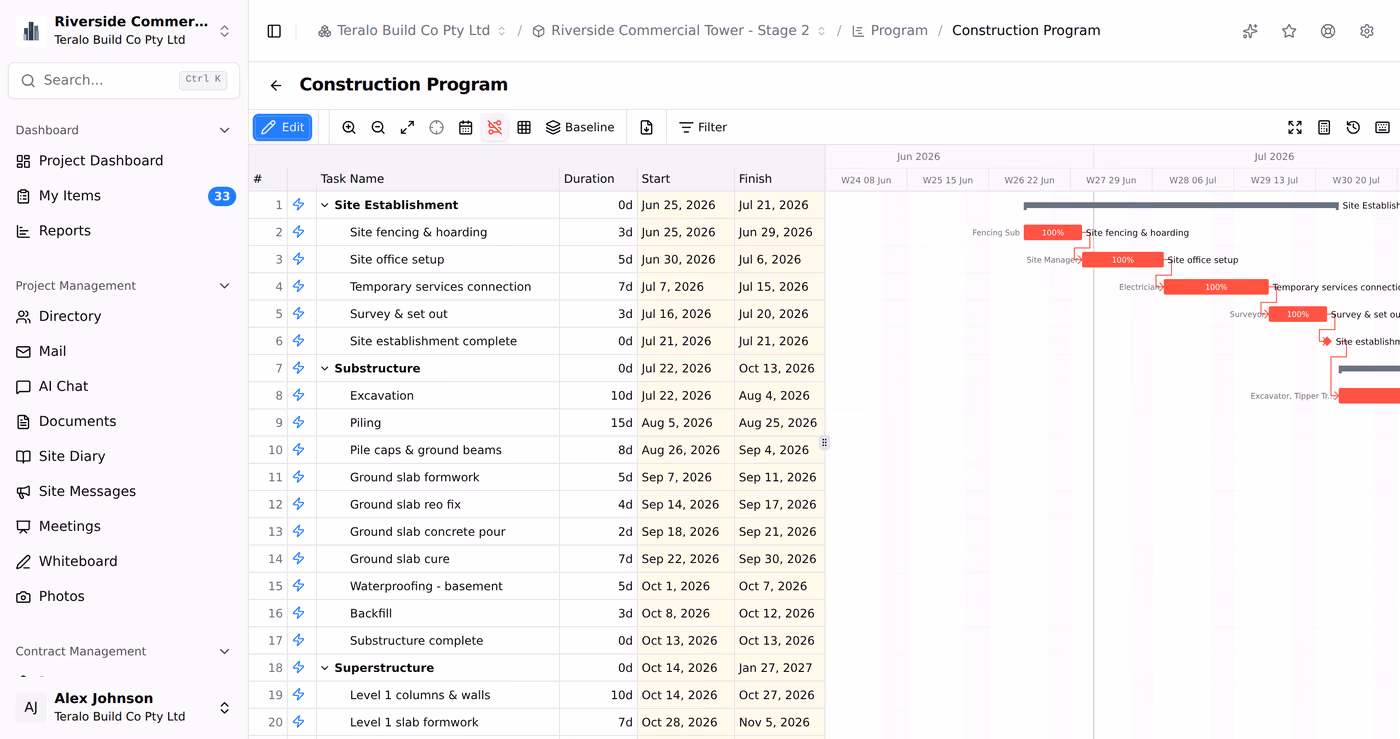Click the lightning icon on Piling row
Viewport: 1400px width, 739px height.
(298, 423)
